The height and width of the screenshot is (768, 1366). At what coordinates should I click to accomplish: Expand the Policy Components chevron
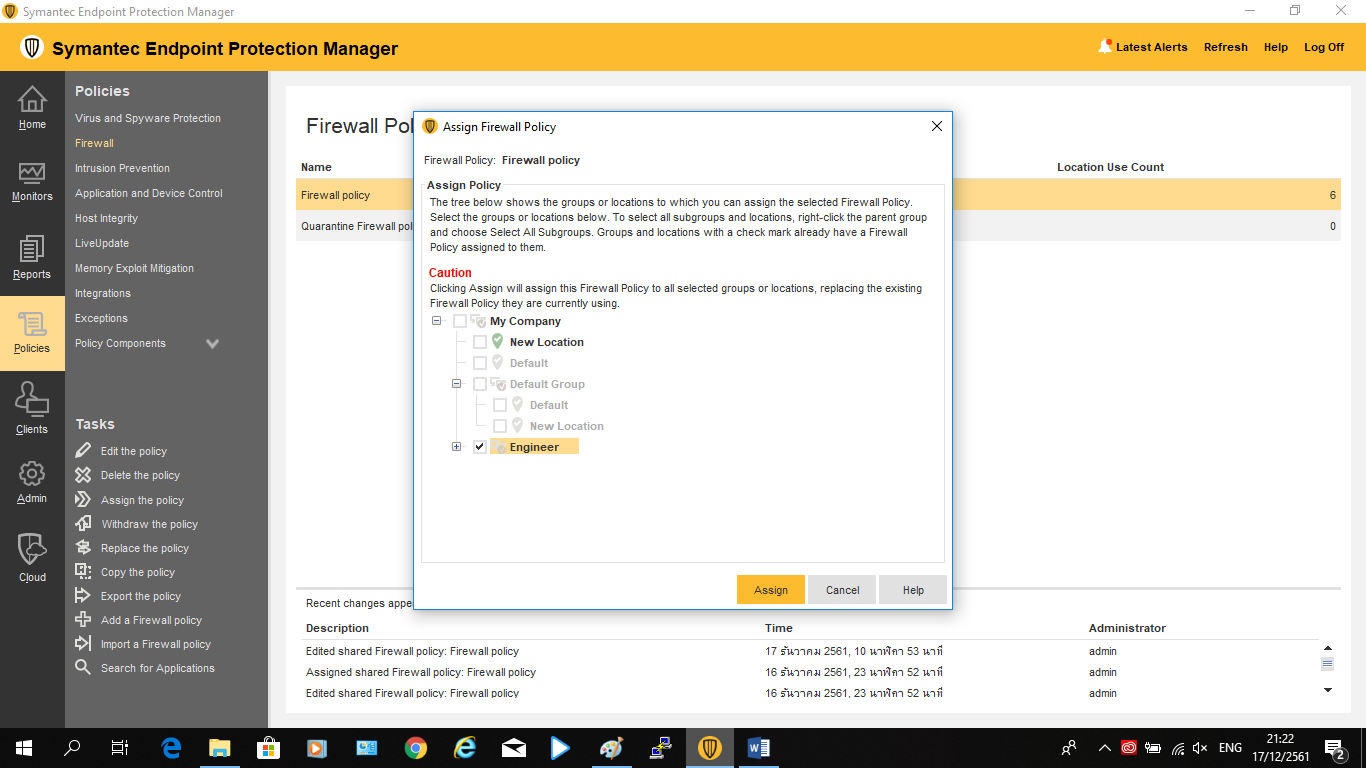212,343
